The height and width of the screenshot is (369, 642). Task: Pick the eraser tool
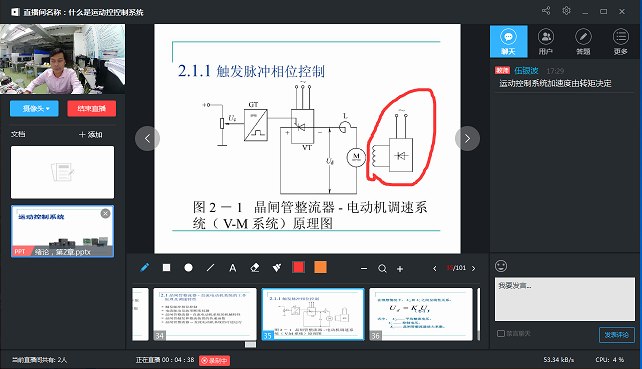click(255, 268)
